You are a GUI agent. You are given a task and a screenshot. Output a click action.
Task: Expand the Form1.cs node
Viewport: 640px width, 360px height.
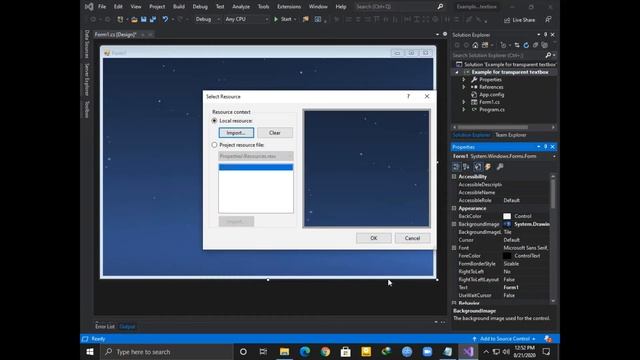click(x=464, y=102)
